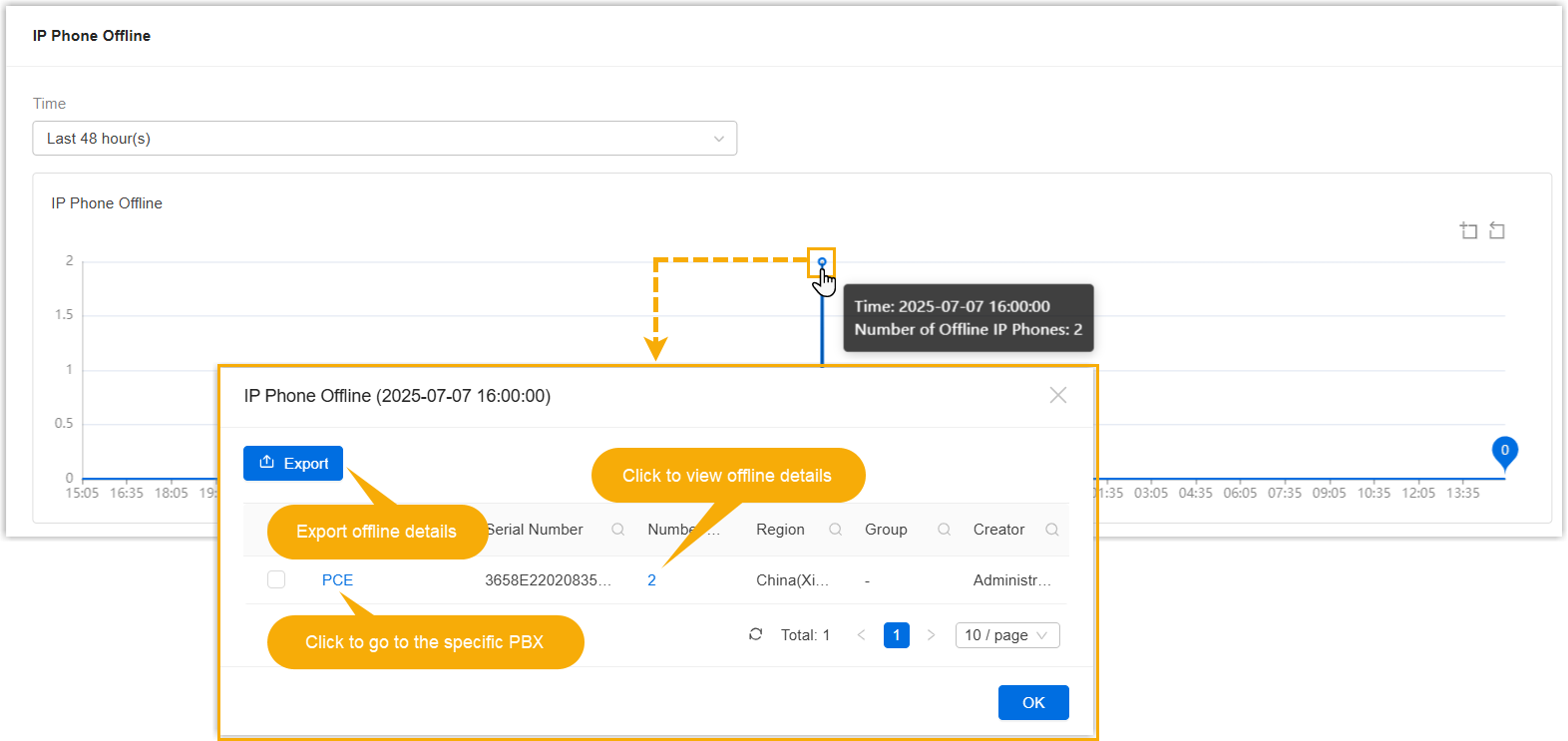Close the IP Phone Offline dialog
1568x741 pixels.
(x=1058, y=395)
